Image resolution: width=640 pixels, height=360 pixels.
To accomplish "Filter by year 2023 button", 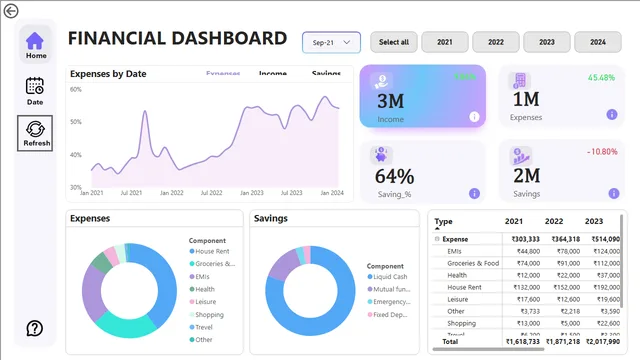I will pos(547,42).
